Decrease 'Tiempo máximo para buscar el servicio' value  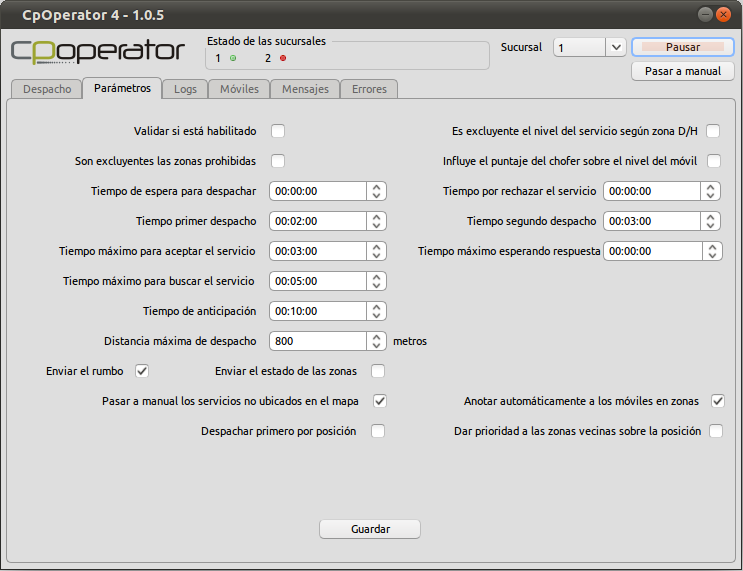point(376,285)
